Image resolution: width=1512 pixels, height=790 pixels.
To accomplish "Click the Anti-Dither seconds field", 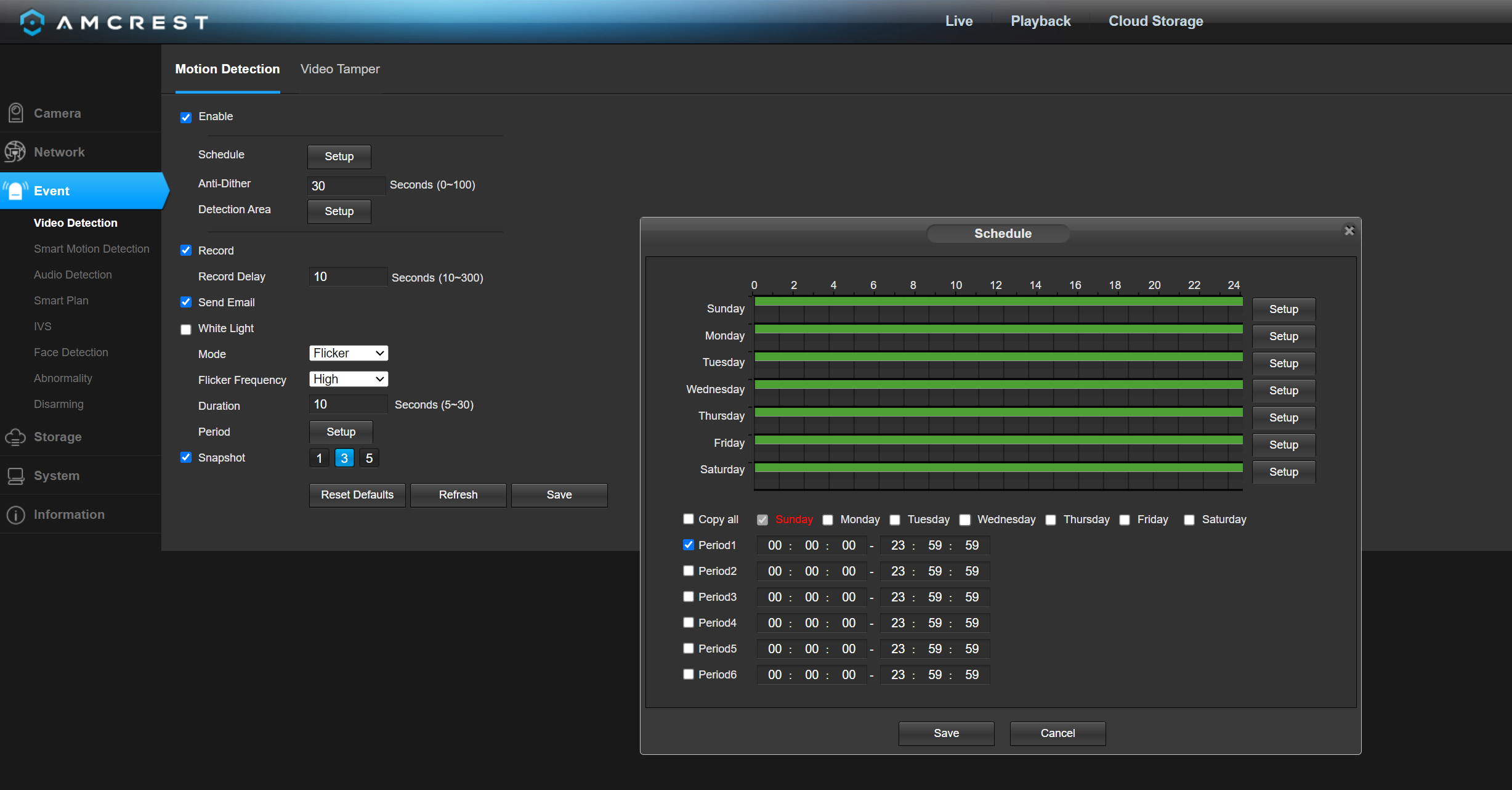I will [x=347, y=185].
